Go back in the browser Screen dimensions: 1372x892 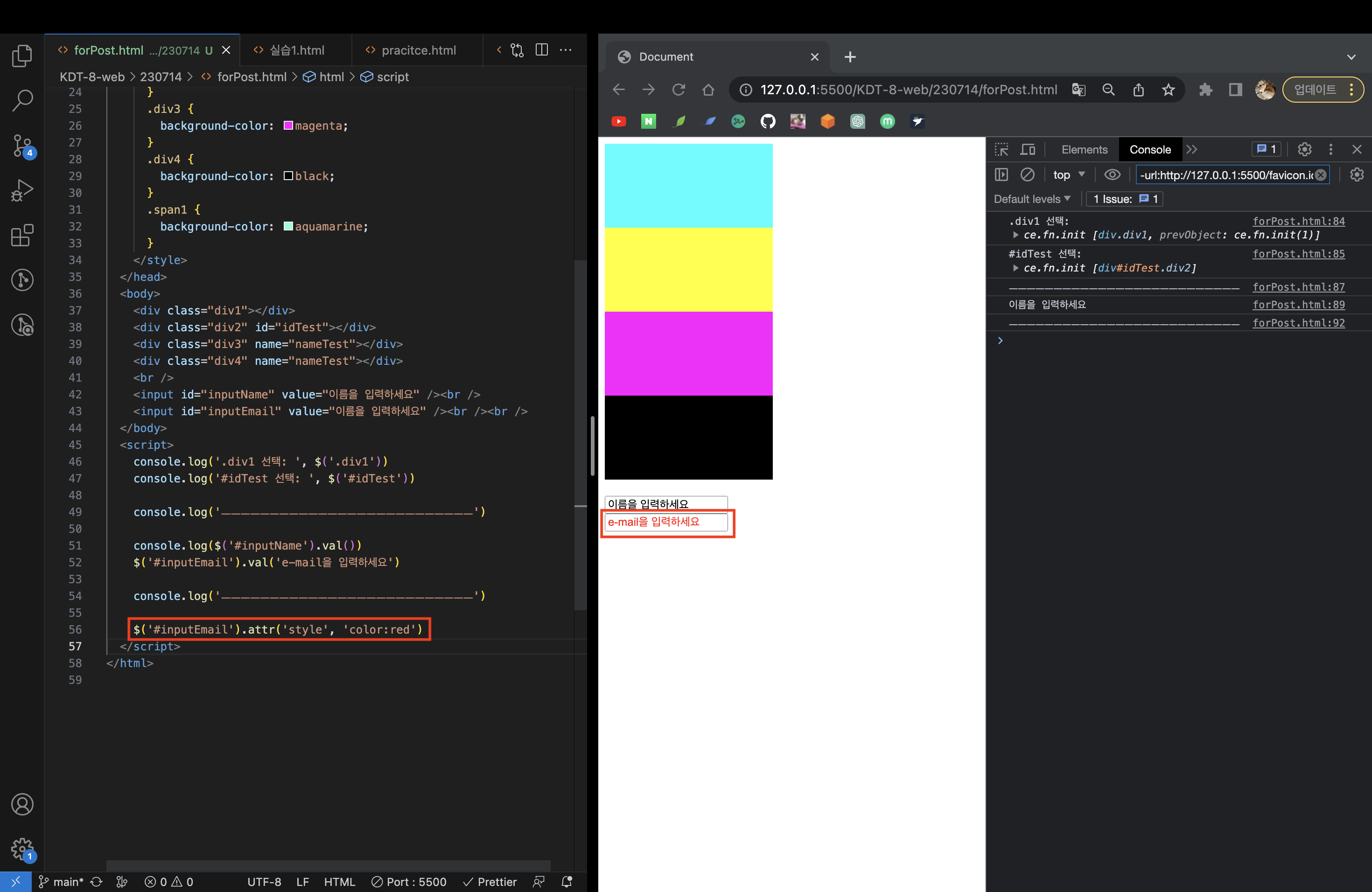click(x=618, y=89)
